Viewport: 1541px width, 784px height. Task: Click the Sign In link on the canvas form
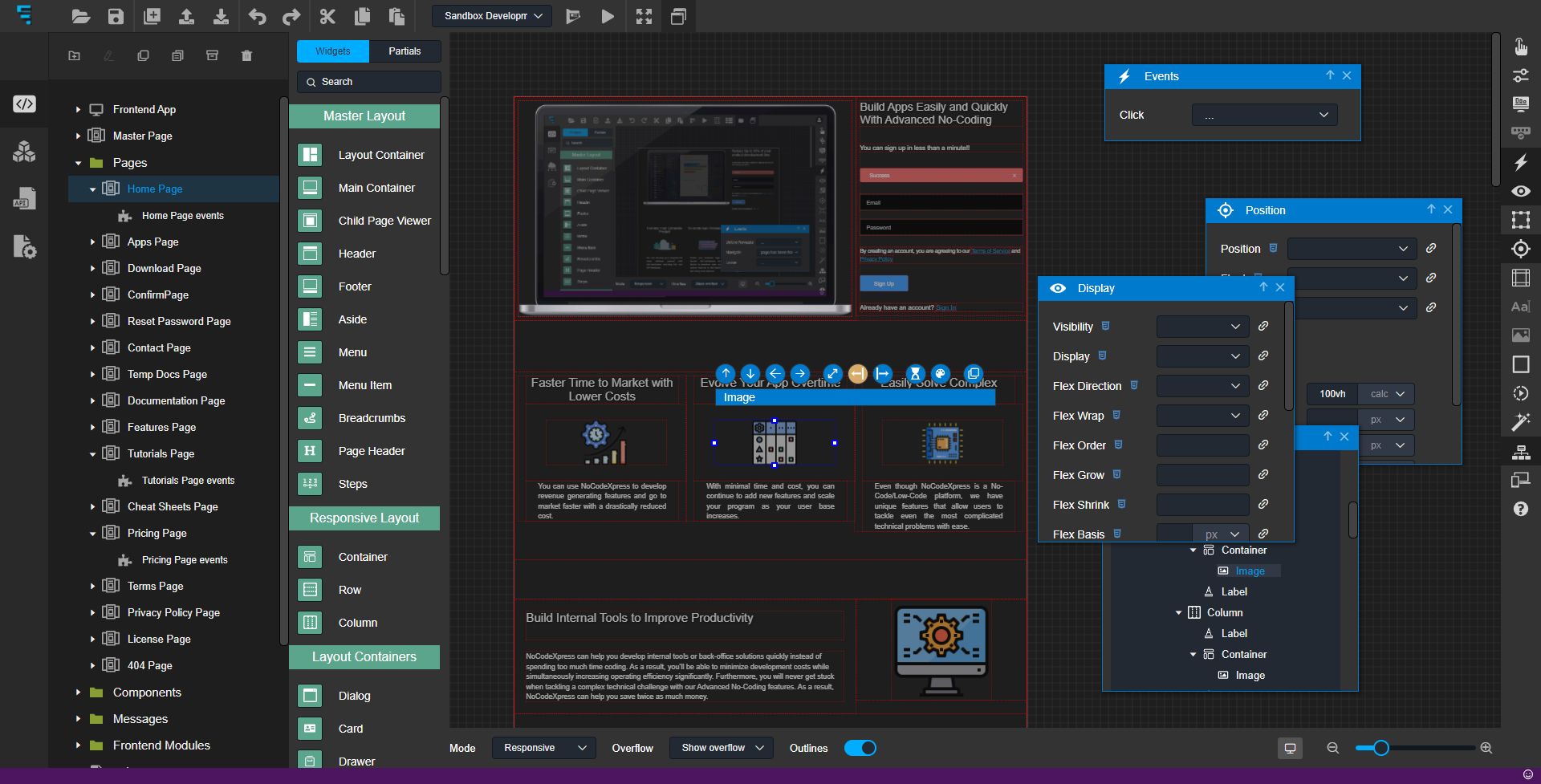[x=947, y=307]
